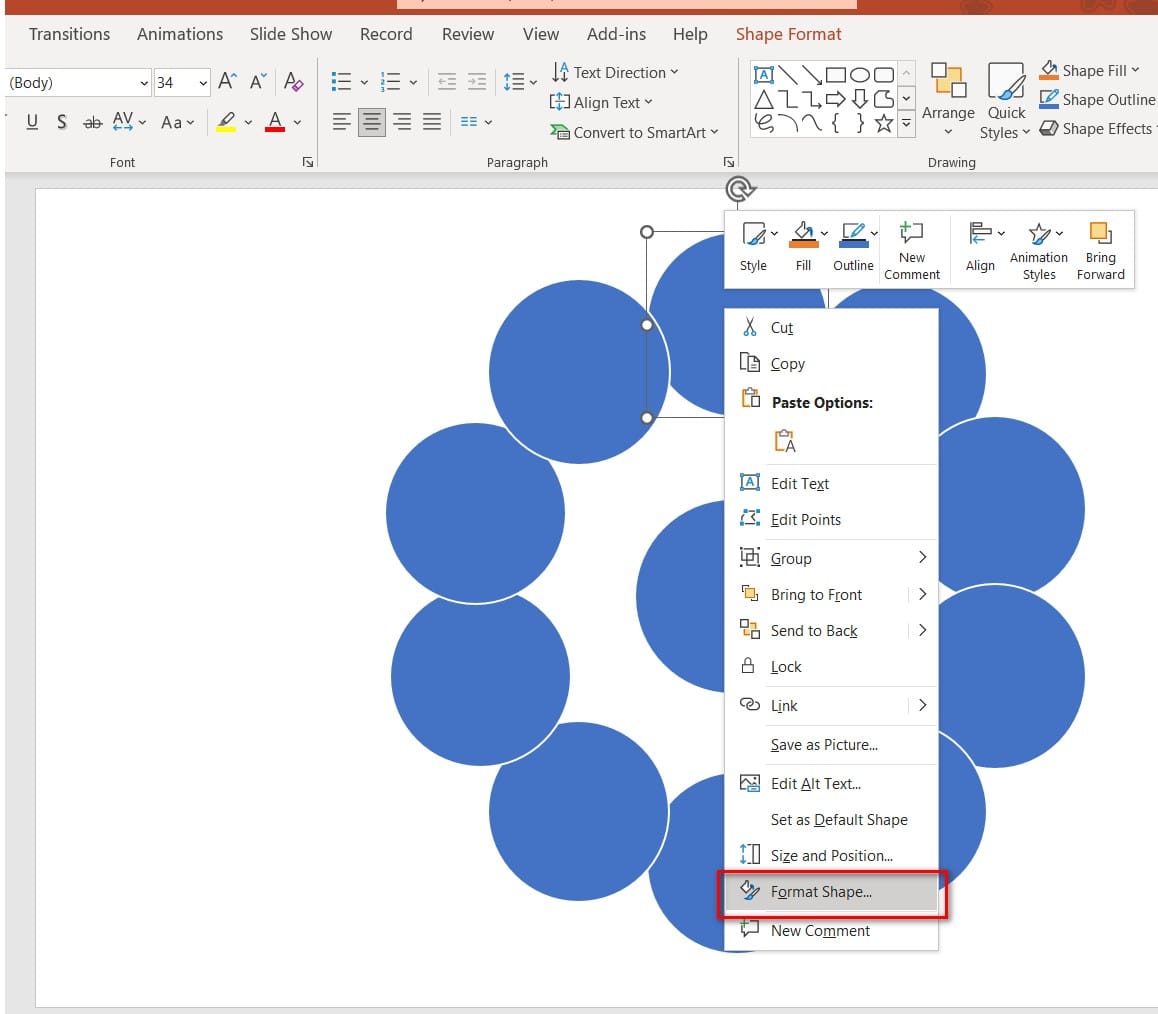Clear all formatting with eraser icon

293,81
